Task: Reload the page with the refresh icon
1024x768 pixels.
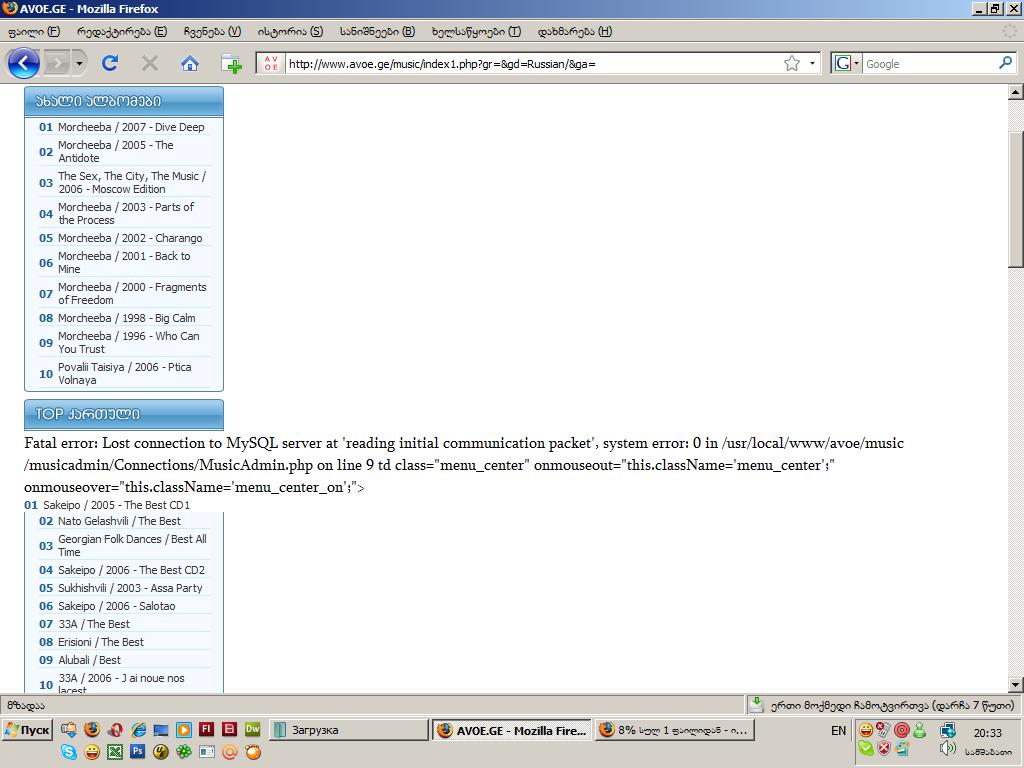Action: pyautogui.click(x=110, y=63)
